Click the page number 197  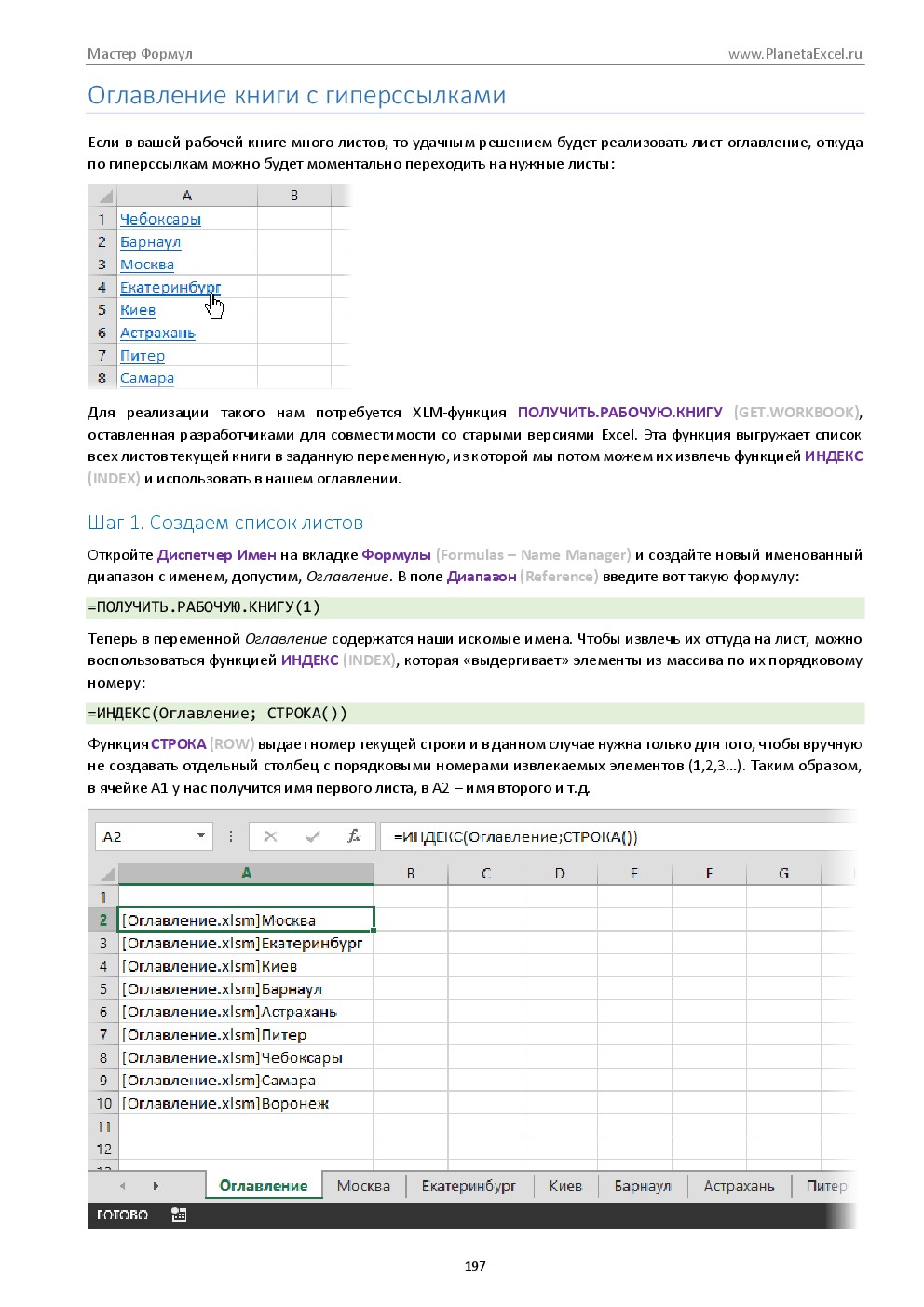click(475, 1266)
